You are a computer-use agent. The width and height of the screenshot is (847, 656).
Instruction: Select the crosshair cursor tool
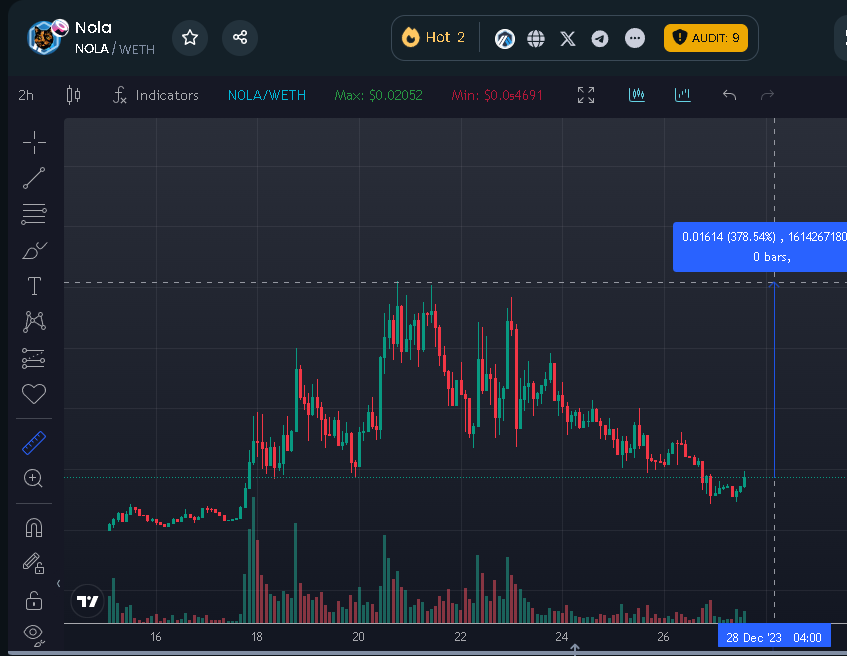[x=34, y=143]
